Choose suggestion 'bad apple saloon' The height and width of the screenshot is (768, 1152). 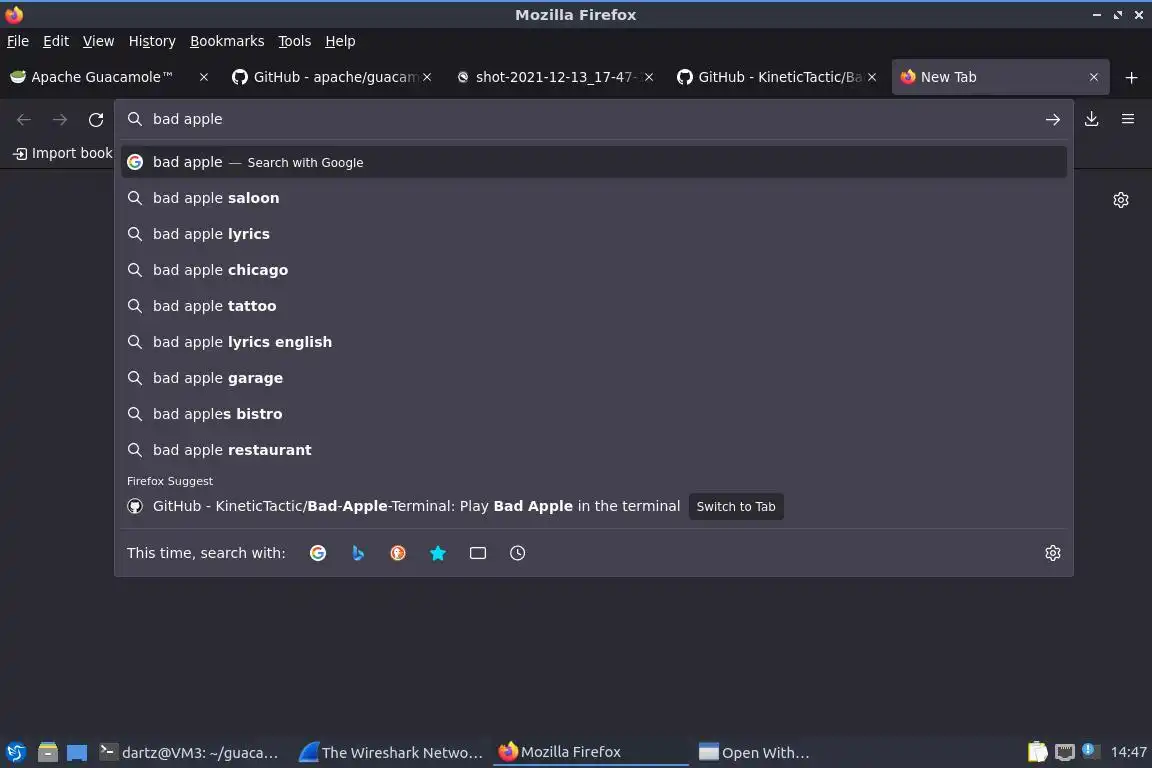click(594, 198)
